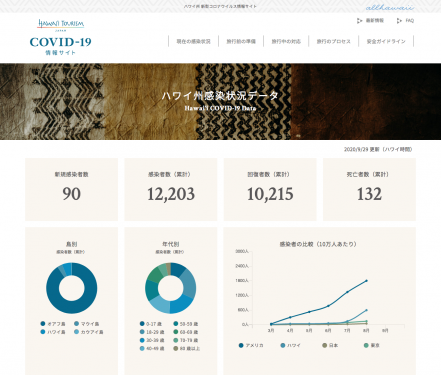
Task: Click the 8月 point on アメリカ line
Action: click(366, 281)
